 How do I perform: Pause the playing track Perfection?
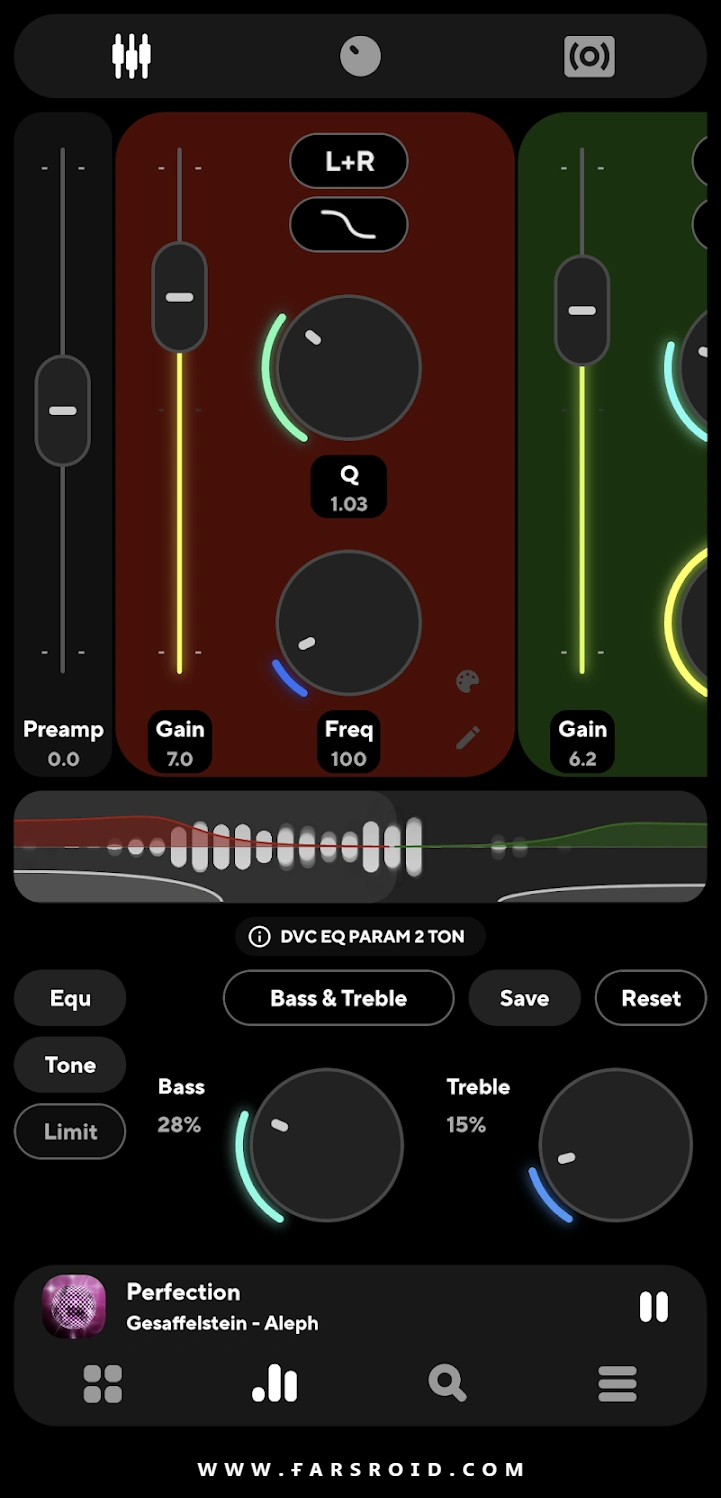coord(654,1307)
